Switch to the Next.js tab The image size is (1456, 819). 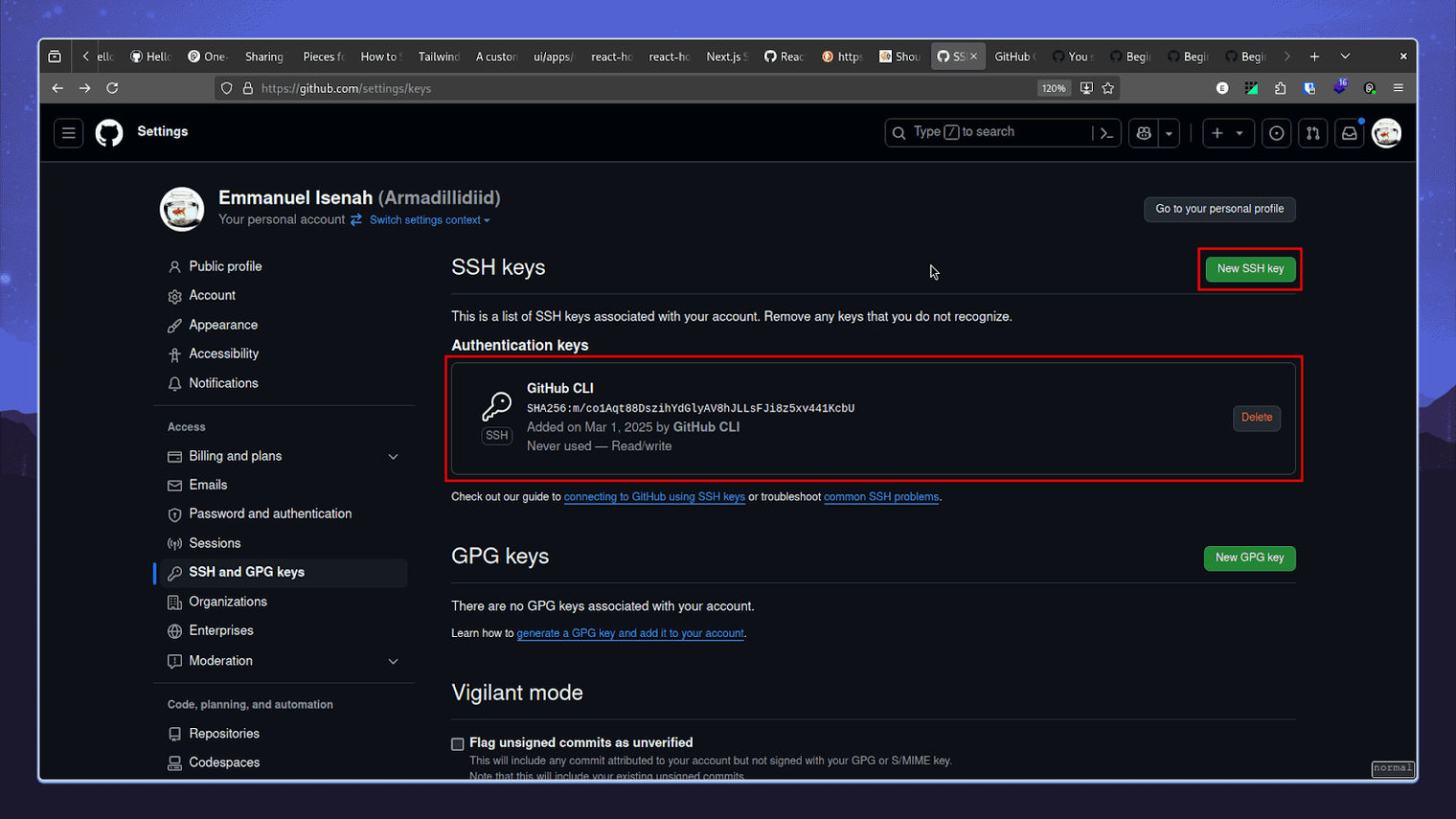pyautogui.click(x=727, y=57)
